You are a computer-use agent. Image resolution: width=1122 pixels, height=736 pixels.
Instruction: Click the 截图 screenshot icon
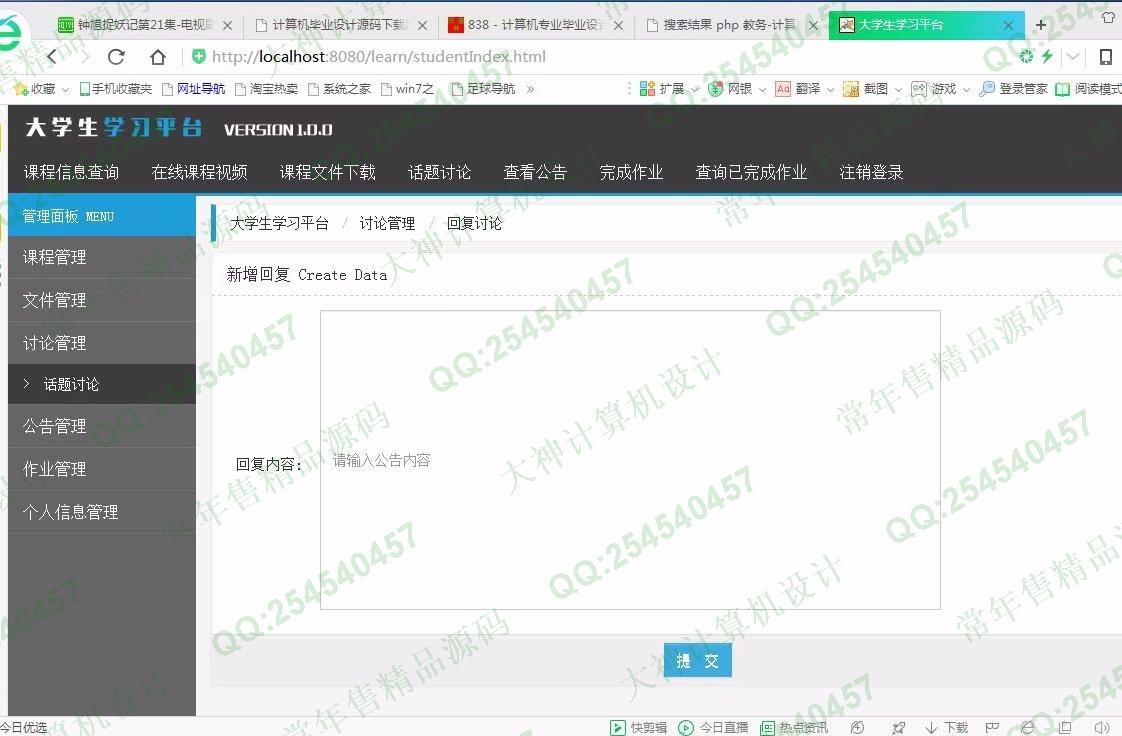(851, 89)
